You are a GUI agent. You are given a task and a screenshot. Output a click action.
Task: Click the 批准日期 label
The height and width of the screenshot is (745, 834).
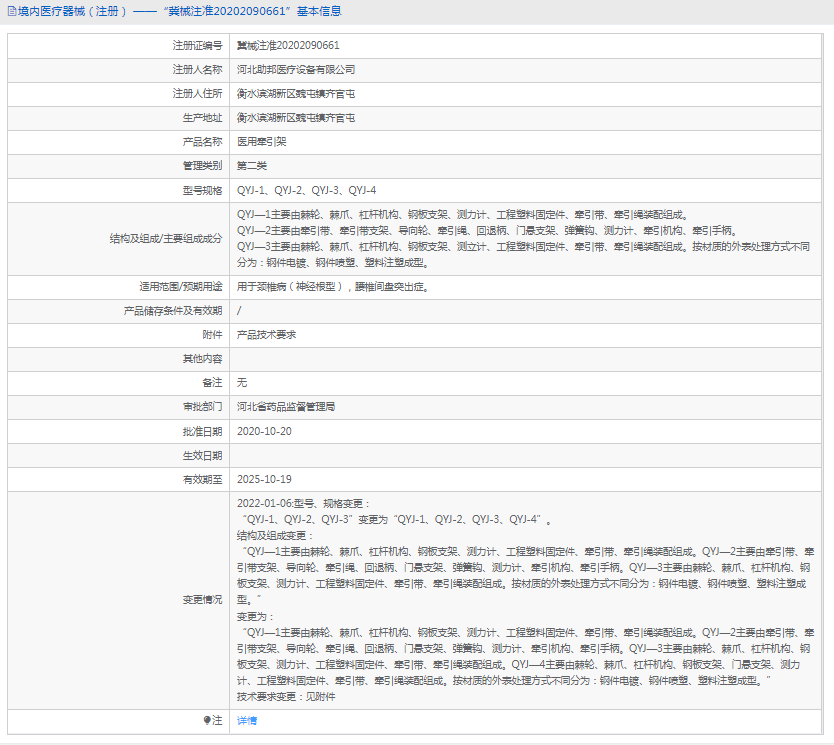[x=202, y=431]
